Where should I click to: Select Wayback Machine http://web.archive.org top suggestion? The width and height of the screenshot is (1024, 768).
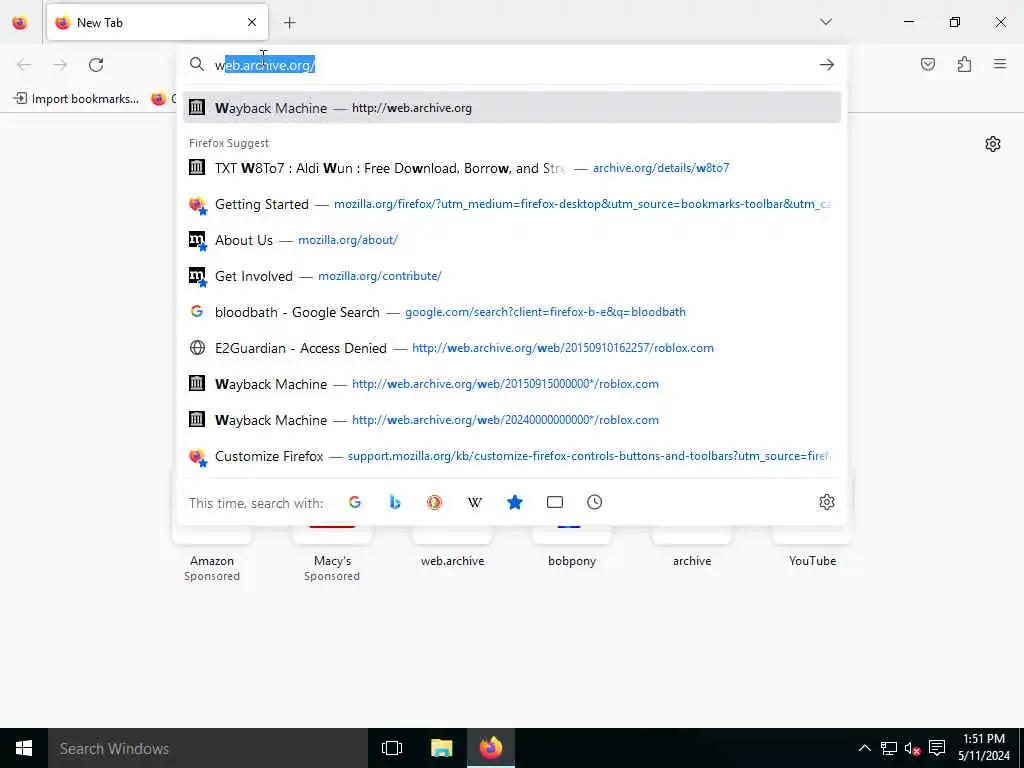512,108
